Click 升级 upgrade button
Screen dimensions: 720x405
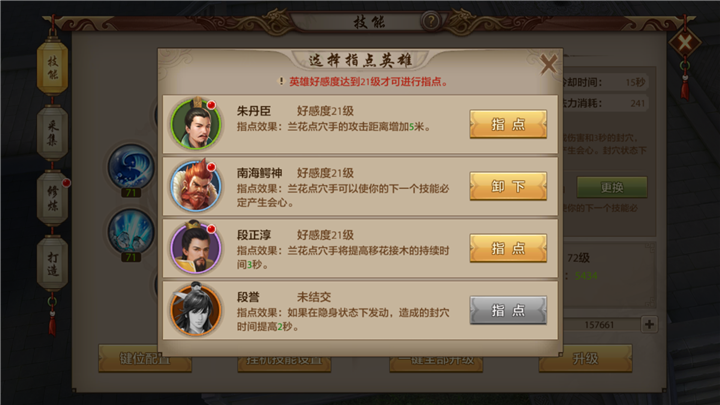coord(585,359)
